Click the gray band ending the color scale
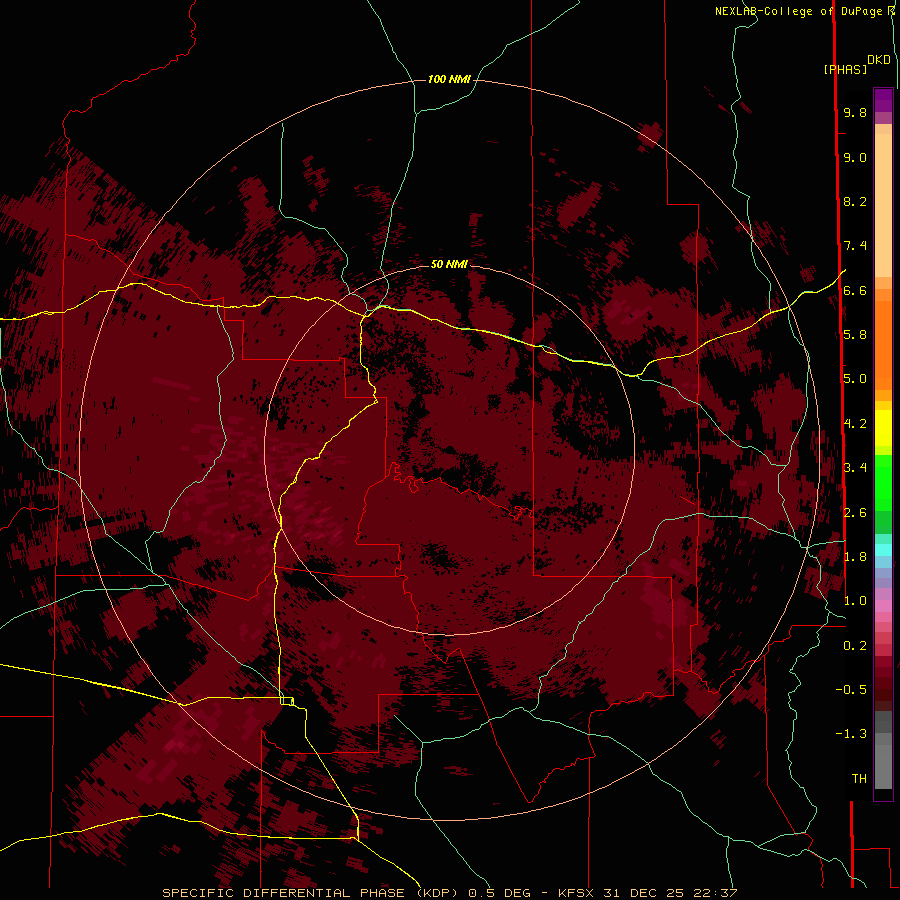Image resolution: width=900 pixels, height=900 pixels. click(x=883, y=750)
